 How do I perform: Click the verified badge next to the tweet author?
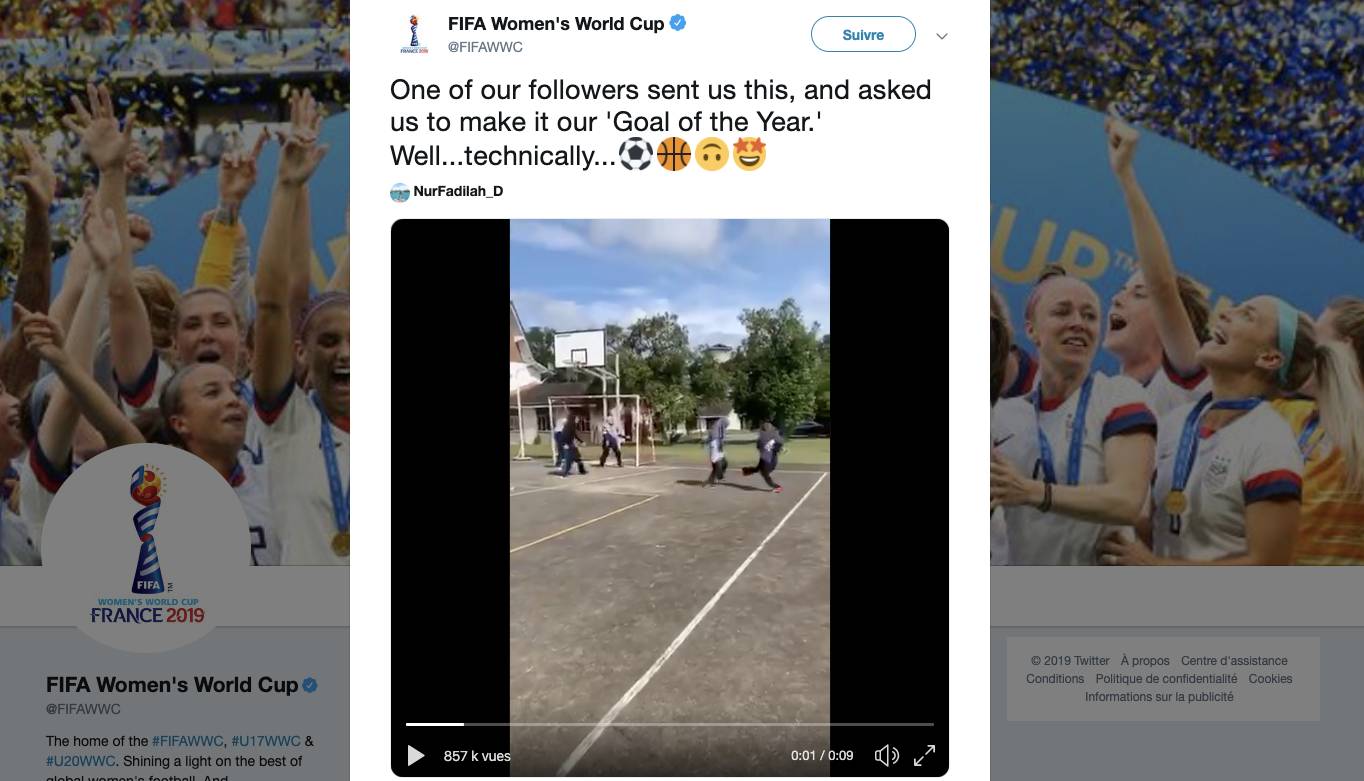coord(678,23)
